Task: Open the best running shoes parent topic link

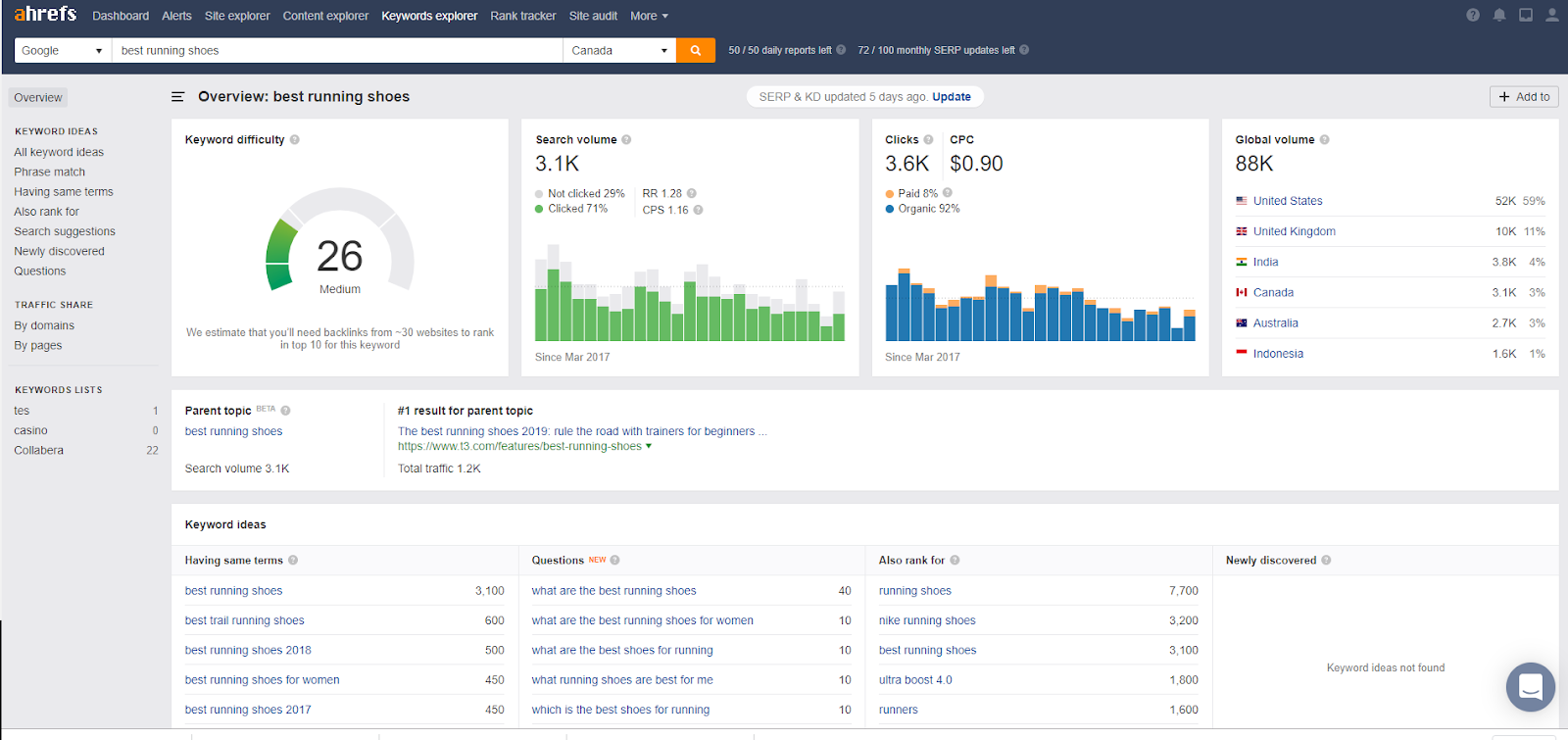Action: (x=233, y=431)
